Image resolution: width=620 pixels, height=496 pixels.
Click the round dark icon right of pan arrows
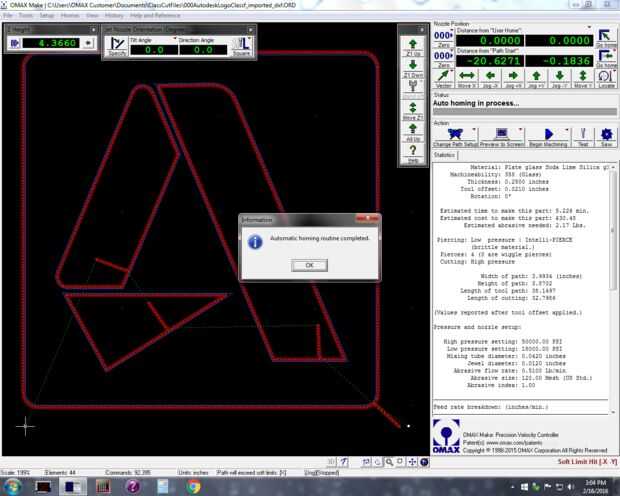click(424, 462)
